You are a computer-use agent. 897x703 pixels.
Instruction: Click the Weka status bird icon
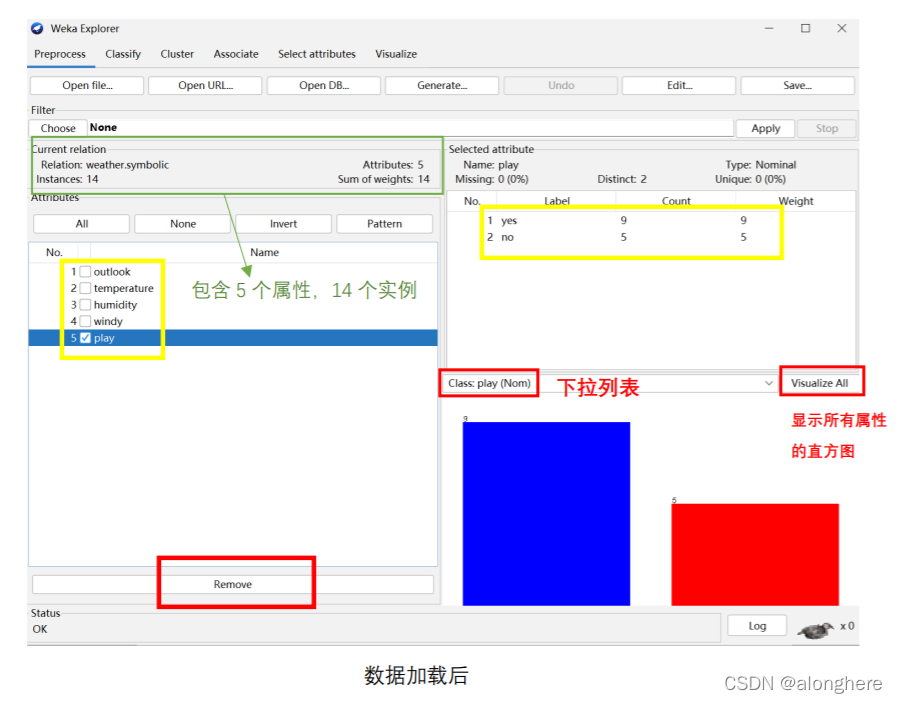(x=816, y=630)
